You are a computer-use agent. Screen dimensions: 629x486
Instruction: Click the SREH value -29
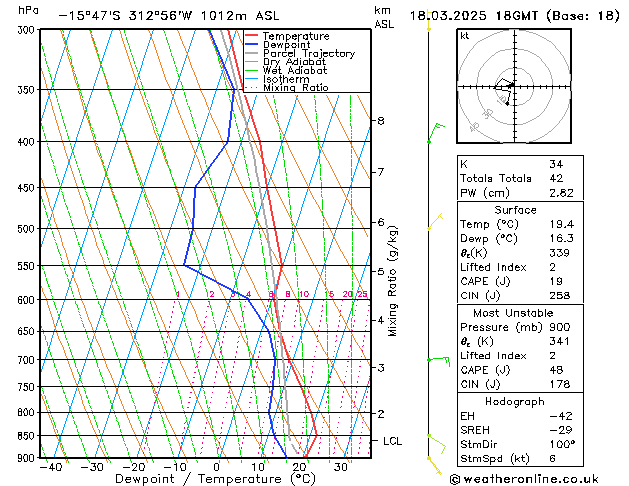coord(561,430)
